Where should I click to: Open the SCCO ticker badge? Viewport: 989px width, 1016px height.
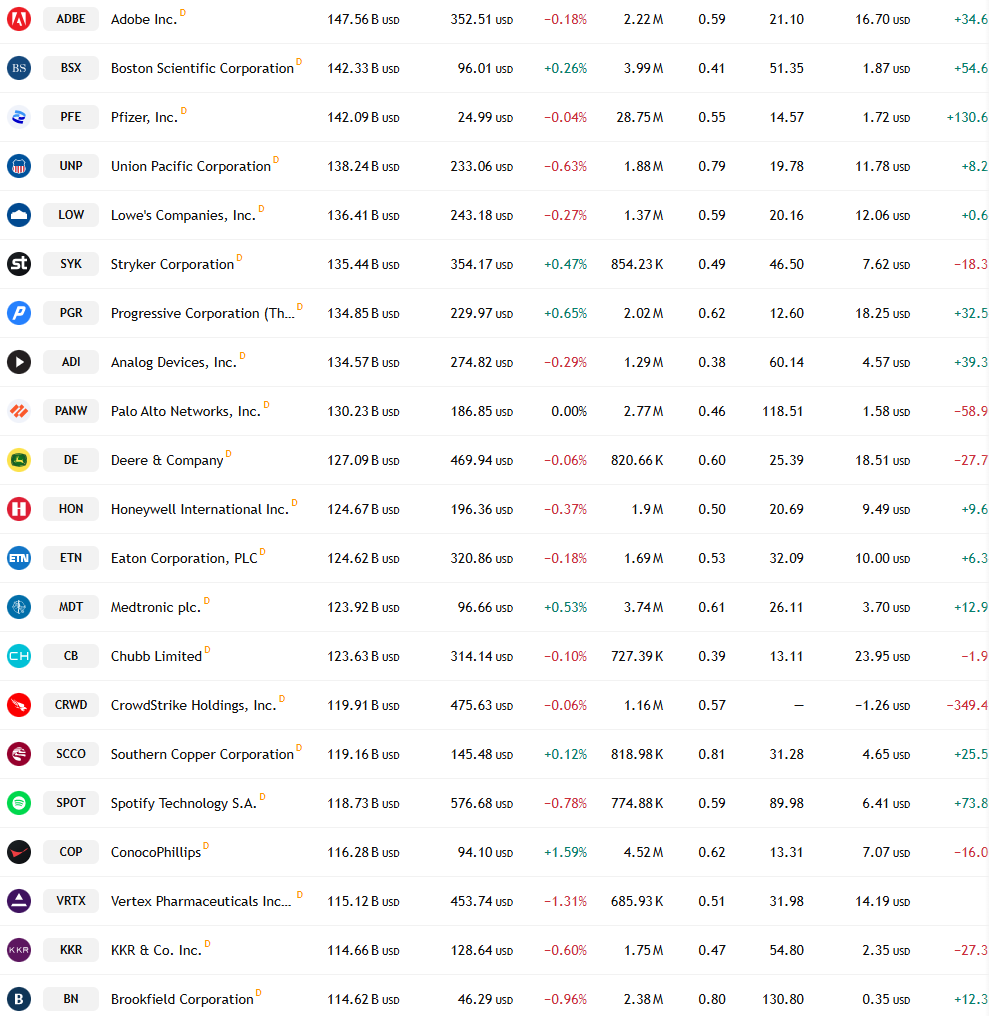tap(71, 754)
